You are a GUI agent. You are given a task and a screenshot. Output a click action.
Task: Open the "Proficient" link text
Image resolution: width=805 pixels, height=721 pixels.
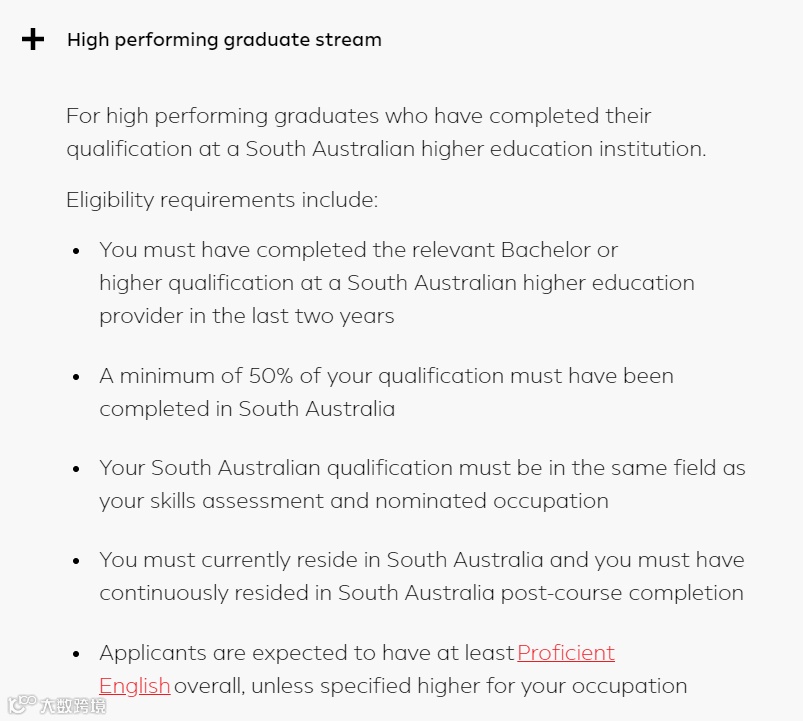click(x=566, y=653)
